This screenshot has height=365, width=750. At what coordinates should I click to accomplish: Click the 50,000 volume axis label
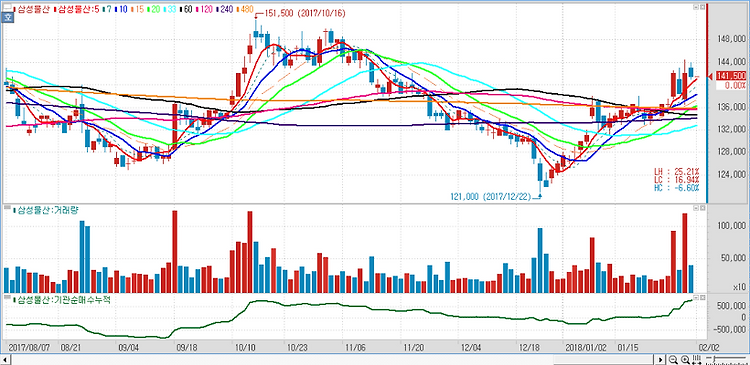[734, 259]
